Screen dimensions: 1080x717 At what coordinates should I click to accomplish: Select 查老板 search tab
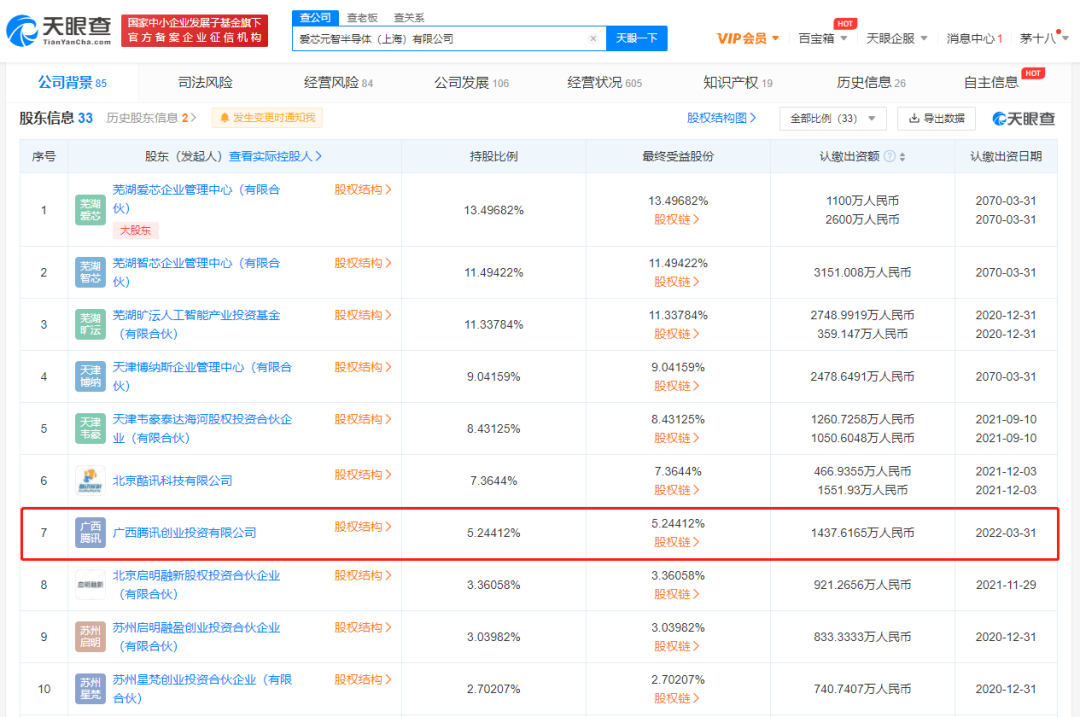pyautogui.click(x=362, y=17)
